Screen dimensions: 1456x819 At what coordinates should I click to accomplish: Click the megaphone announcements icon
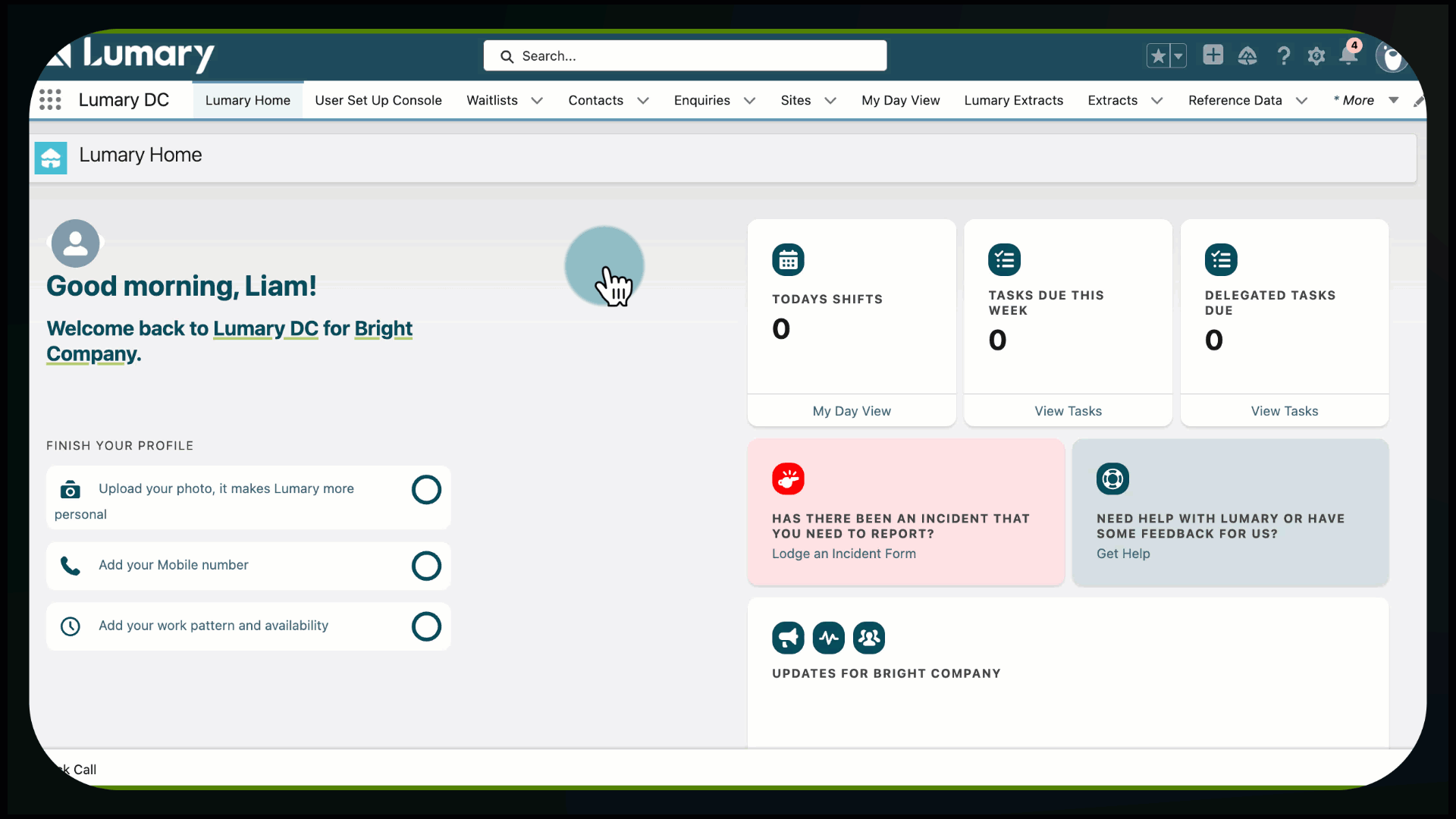pos(788,638)
